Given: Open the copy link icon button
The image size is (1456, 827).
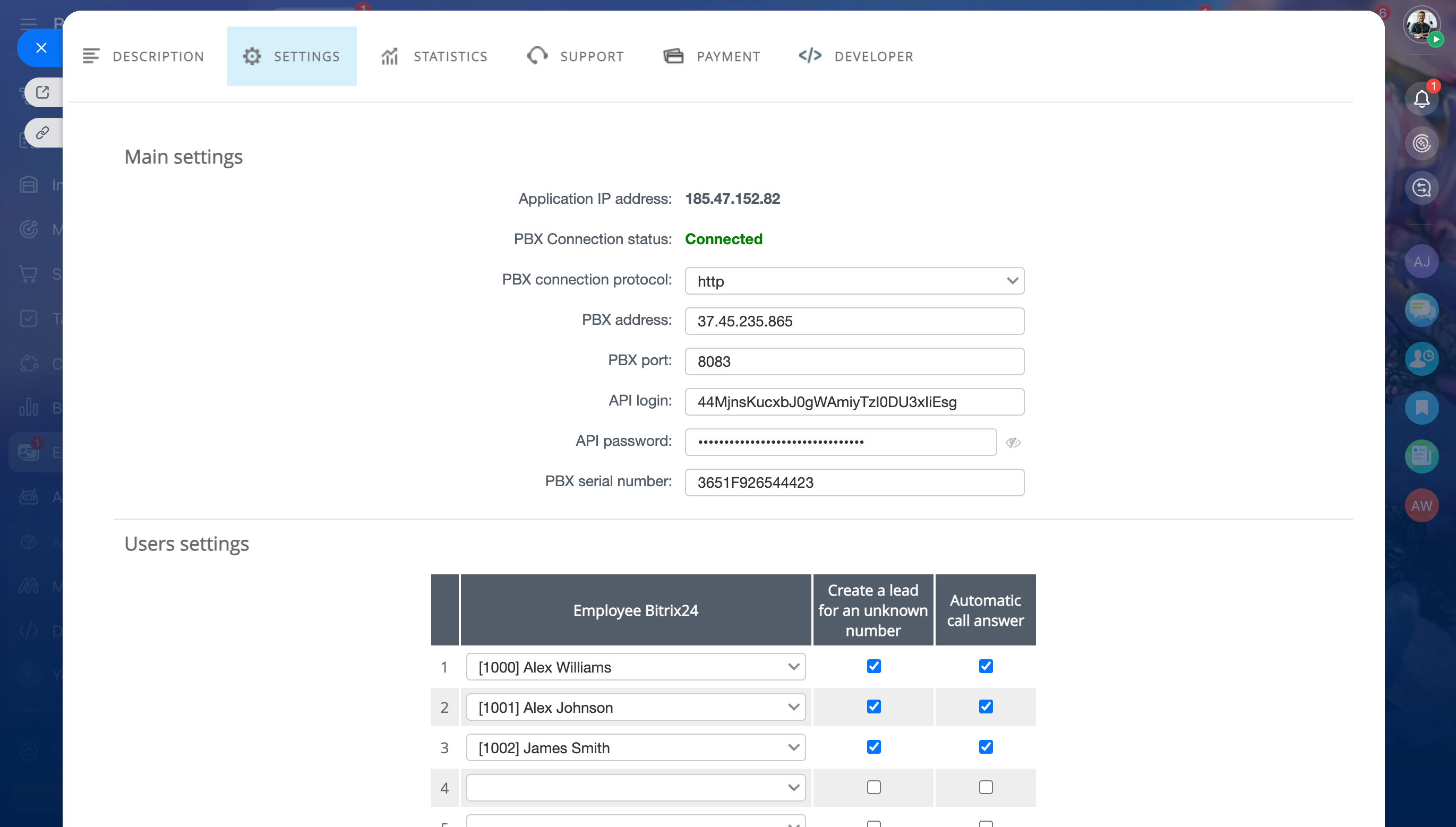Looking at the screenshot, I should [x=42, y=133].
